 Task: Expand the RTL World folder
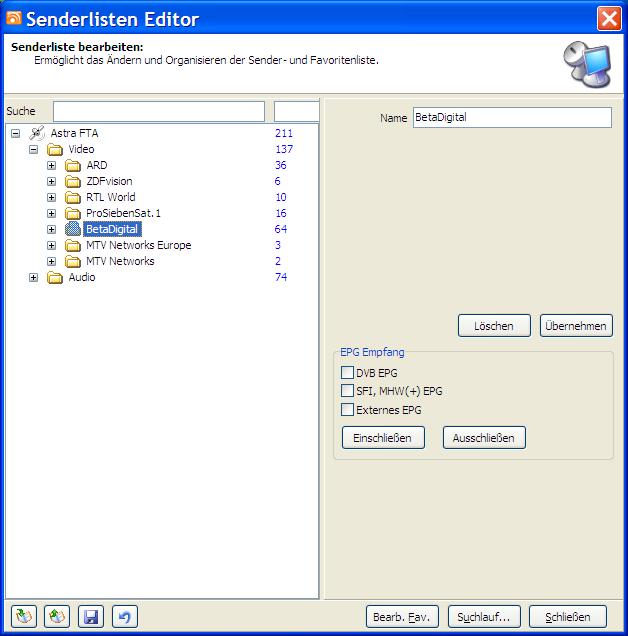[x=52, y=198]
